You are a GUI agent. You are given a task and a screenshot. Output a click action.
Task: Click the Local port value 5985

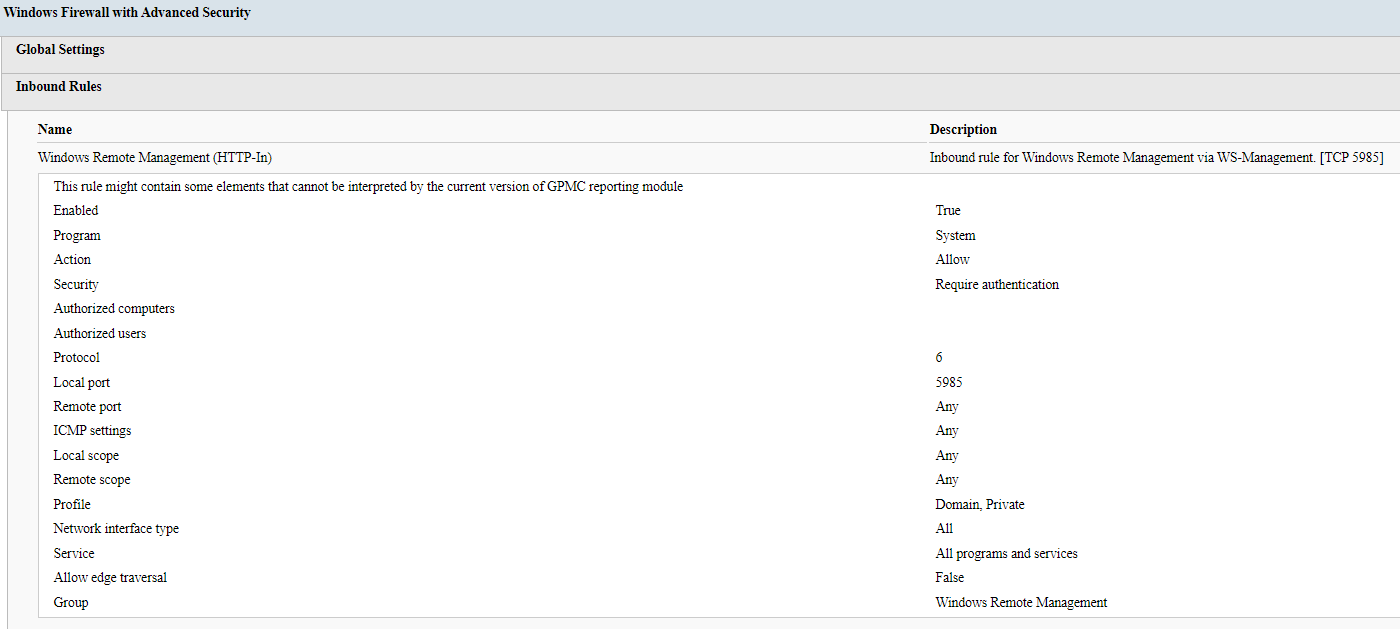(x=949, y=381)
